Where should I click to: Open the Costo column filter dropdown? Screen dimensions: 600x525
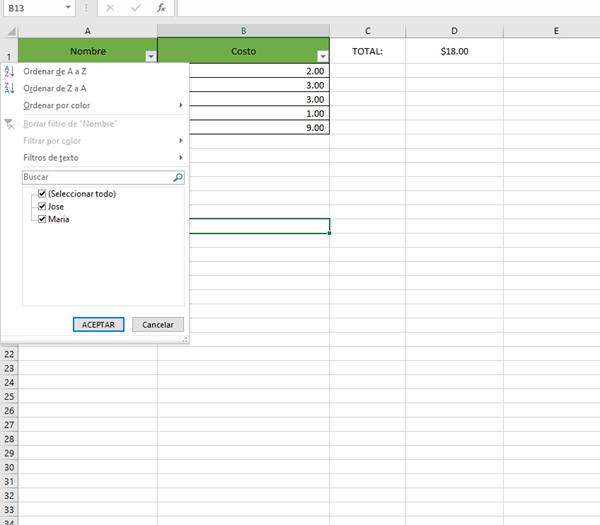[323, 57]
